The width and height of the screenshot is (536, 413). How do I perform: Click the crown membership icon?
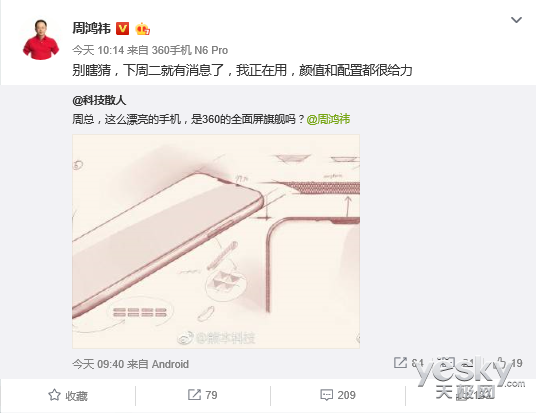click(143, 29)
